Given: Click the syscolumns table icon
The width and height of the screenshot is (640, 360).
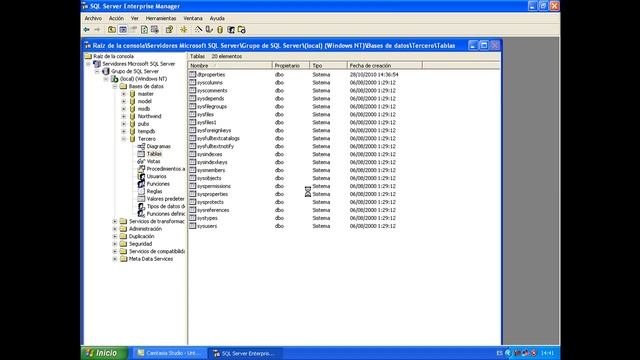Looking at the screenshot, I should 193,82.
